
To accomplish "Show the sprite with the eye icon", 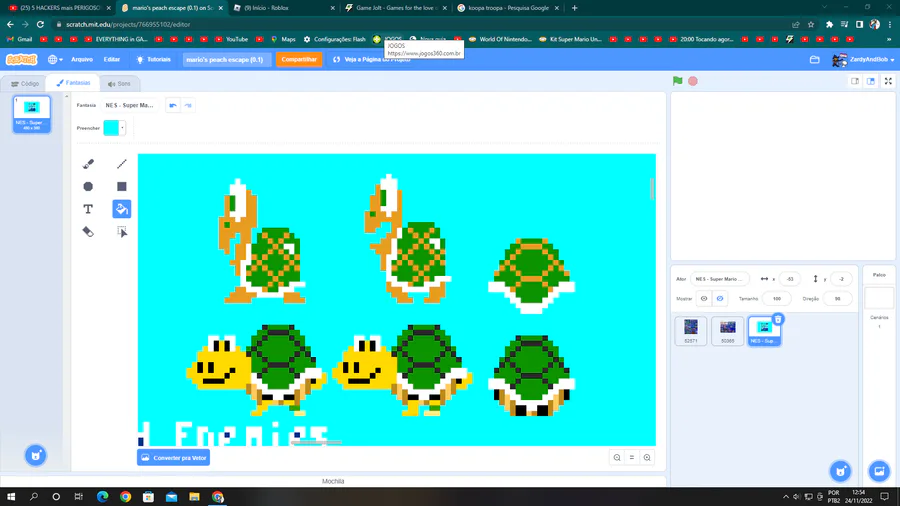I will click(704, 299).
